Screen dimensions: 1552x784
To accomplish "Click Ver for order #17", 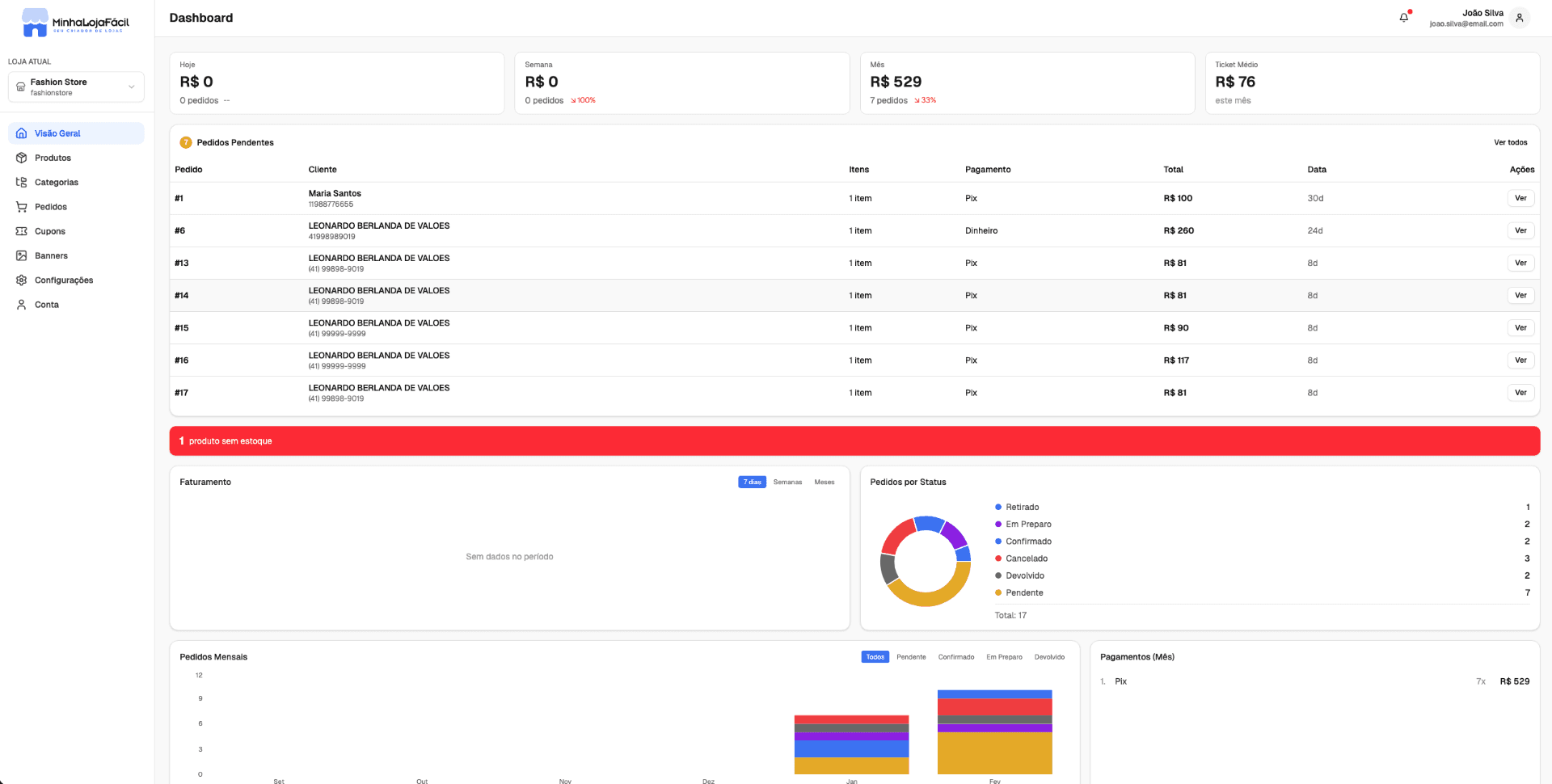I will pyautogui.click(x=1520, y=393).
